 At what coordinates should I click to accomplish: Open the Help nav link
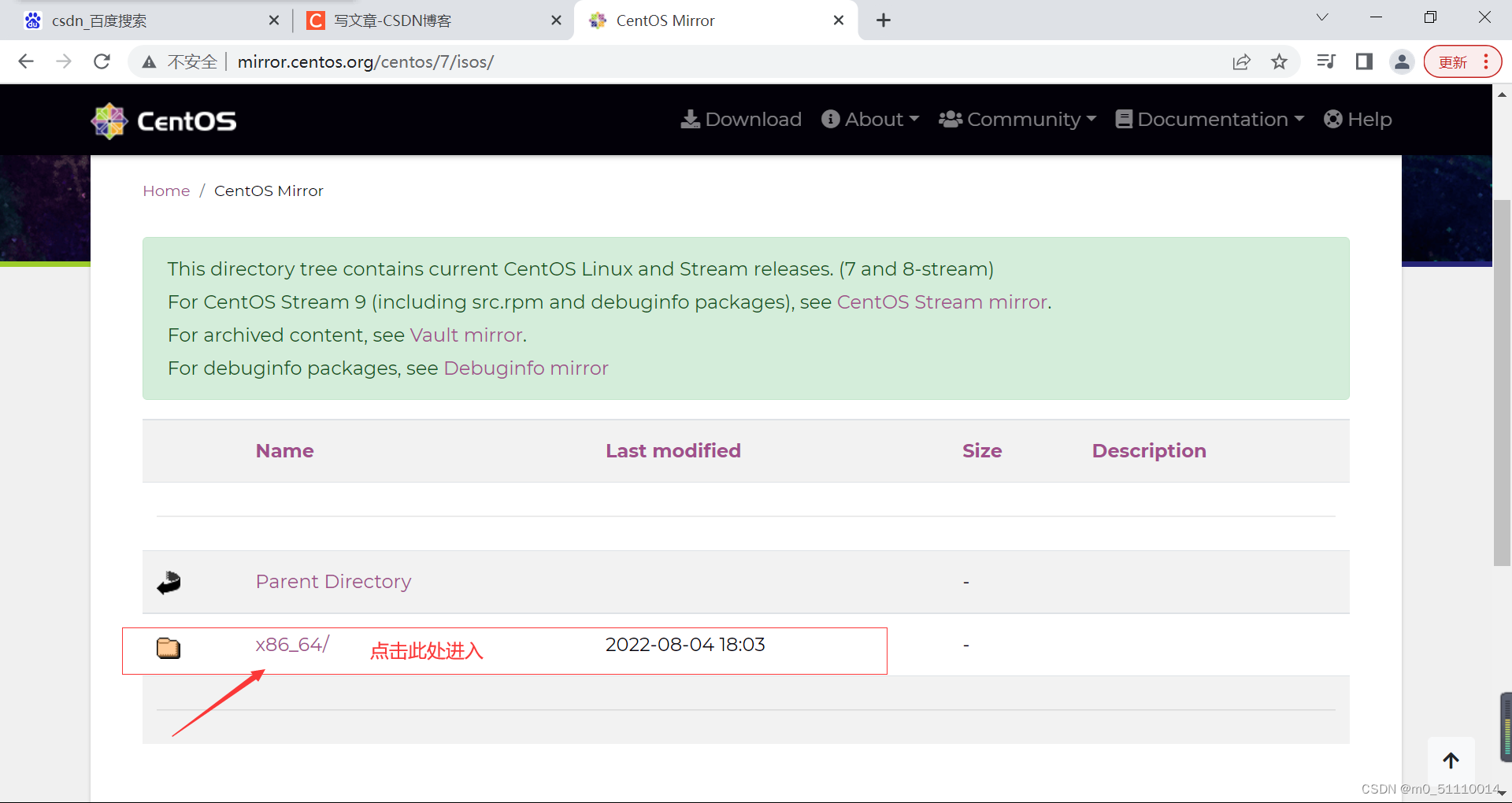pos(1358,120)
